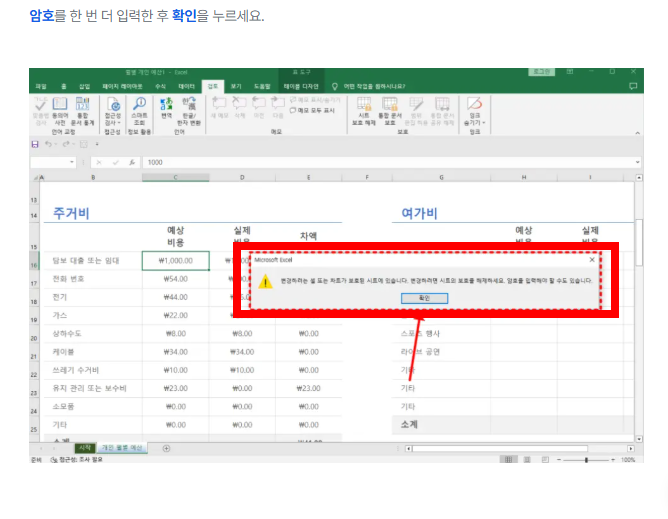Select Page Break Preview in status bar
Image resolution: width=668 pixels, height=519 pixels.
(545, 460)
